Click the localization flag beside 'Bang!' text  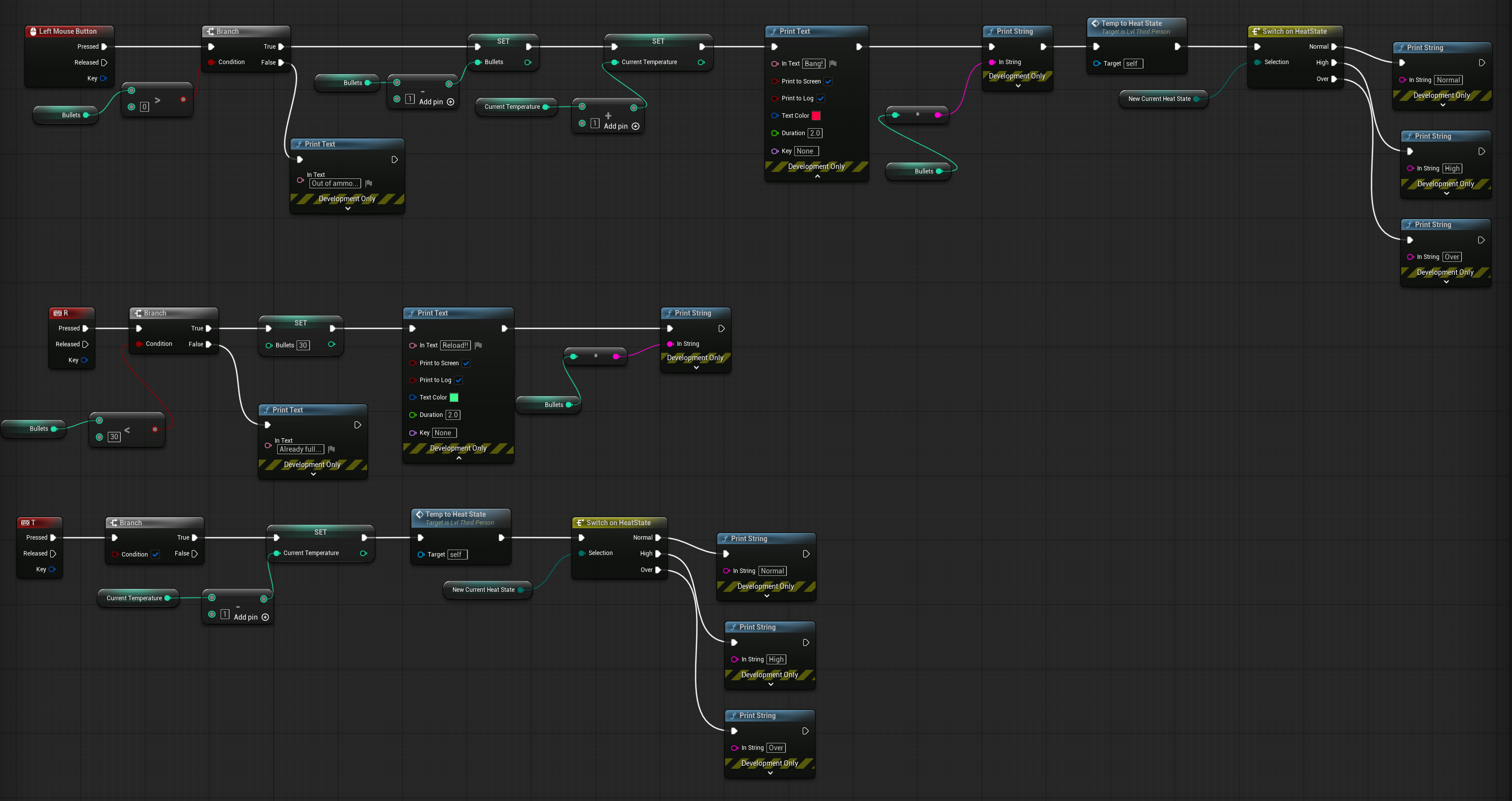point(832,64)
